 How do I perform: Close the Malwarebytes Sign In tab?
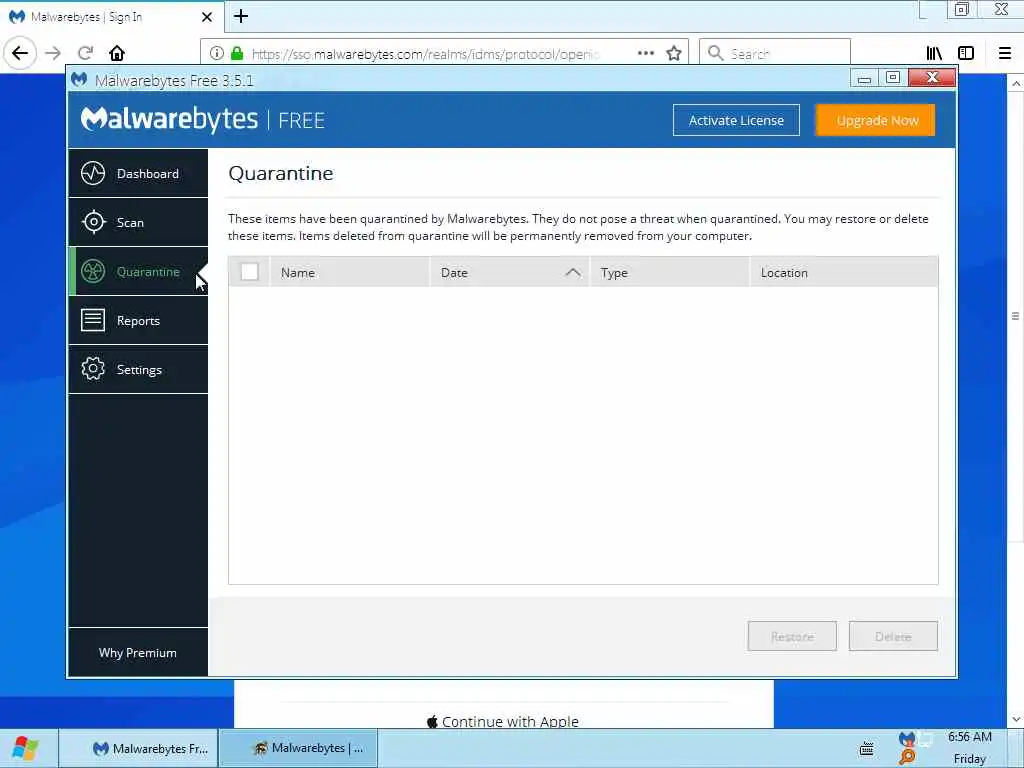click(x=207, y=17)
